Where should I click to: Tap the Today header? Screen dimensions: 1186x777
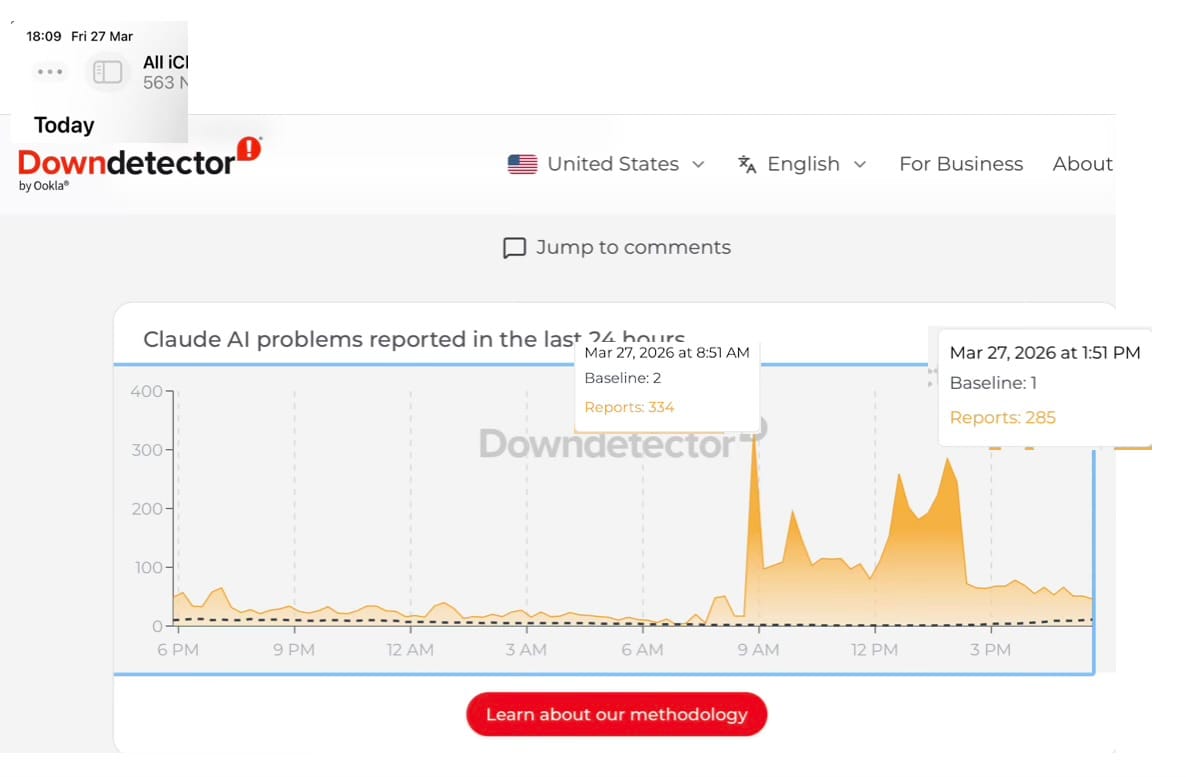[x=64, y=125]
